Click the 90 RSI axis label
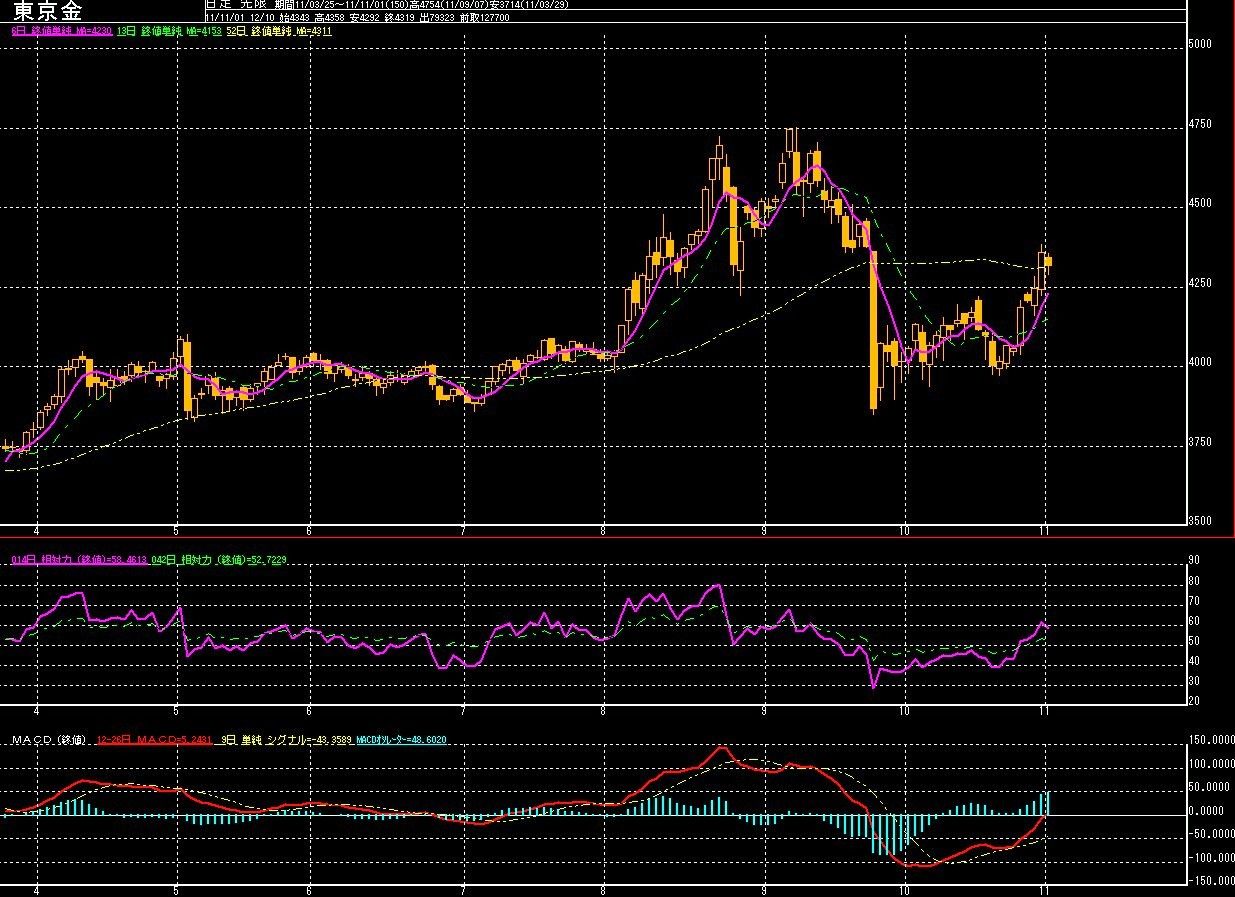 [x=1194, y=561]
